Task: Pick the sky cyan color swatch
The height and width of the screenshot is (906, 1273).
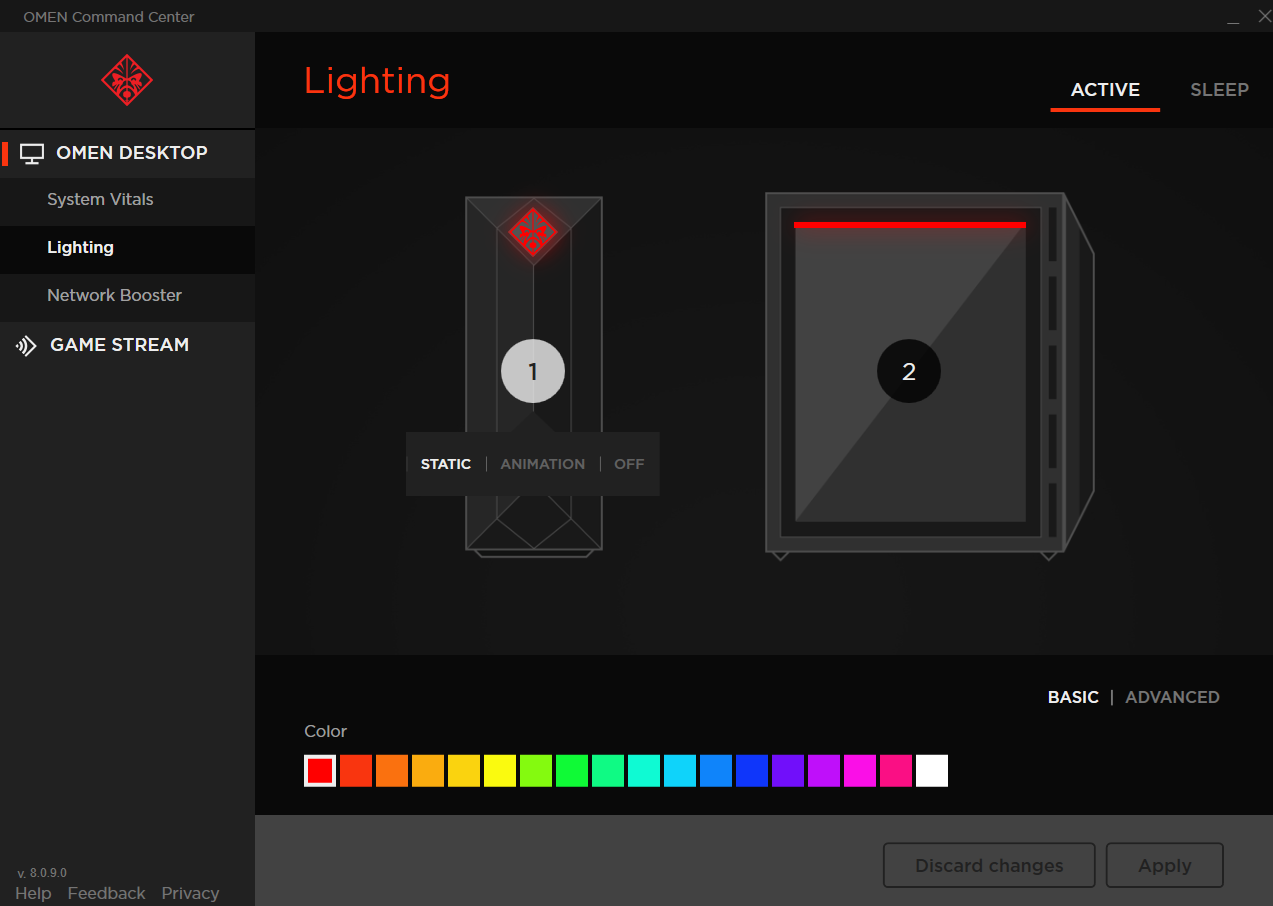Action: (680, 771)
